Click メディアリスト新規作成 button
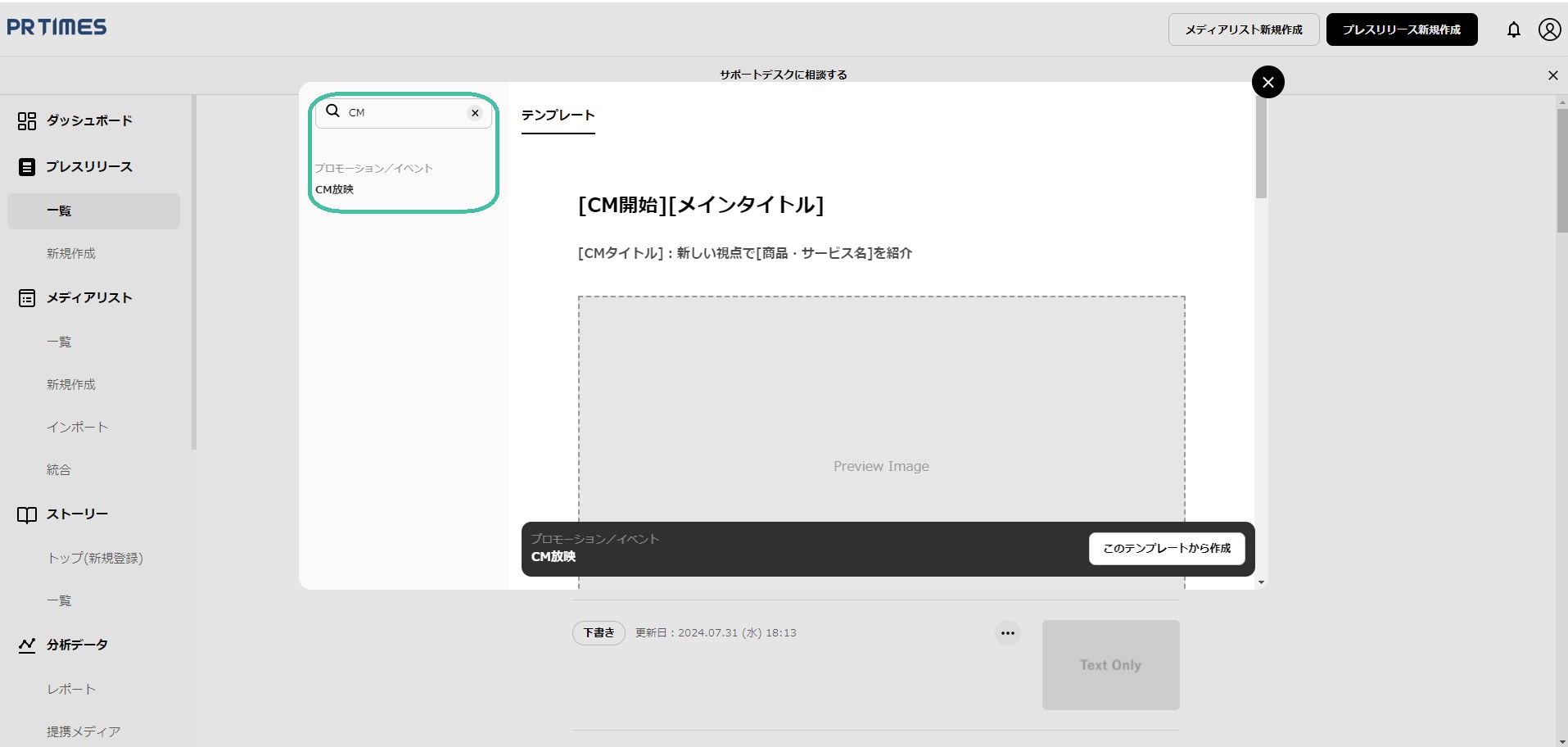Viewport: 1568px width, 747px height. (x=1243, y=29)
